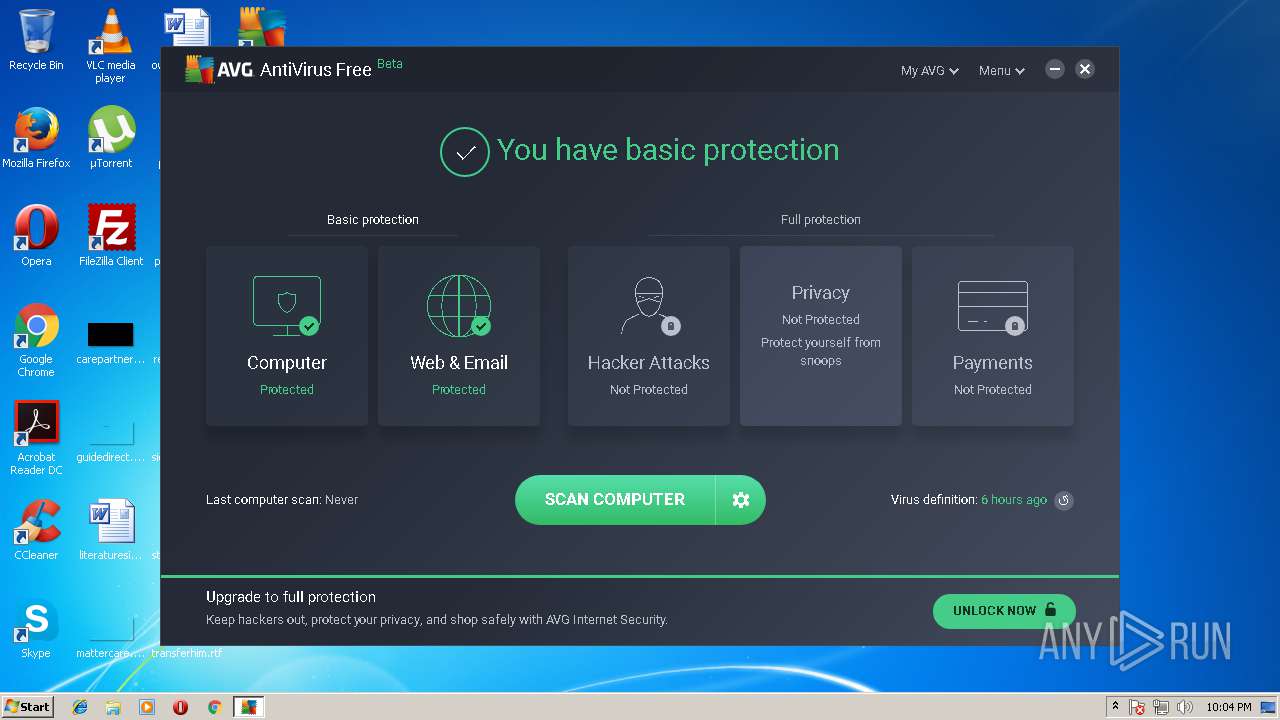1280x720 pixels.
Task: Open the Hacker Attacks tile
Action: [649, 336]
